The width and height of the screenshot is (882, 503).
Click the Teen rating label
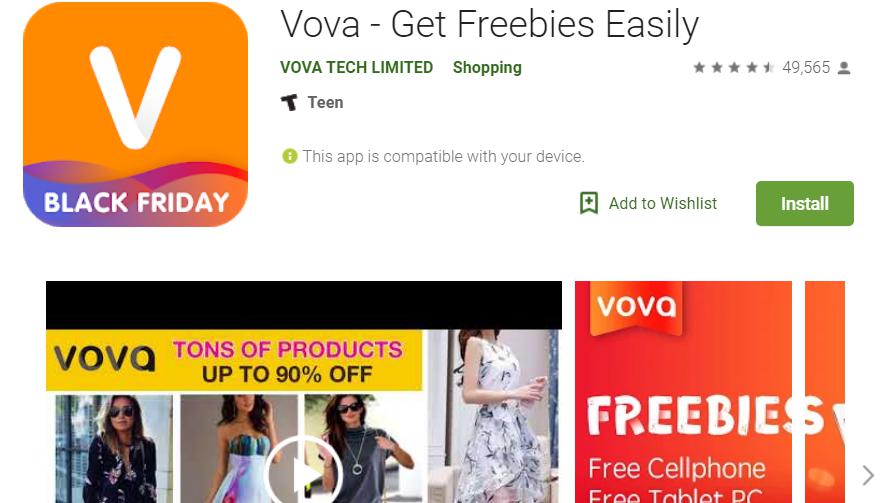325,102
